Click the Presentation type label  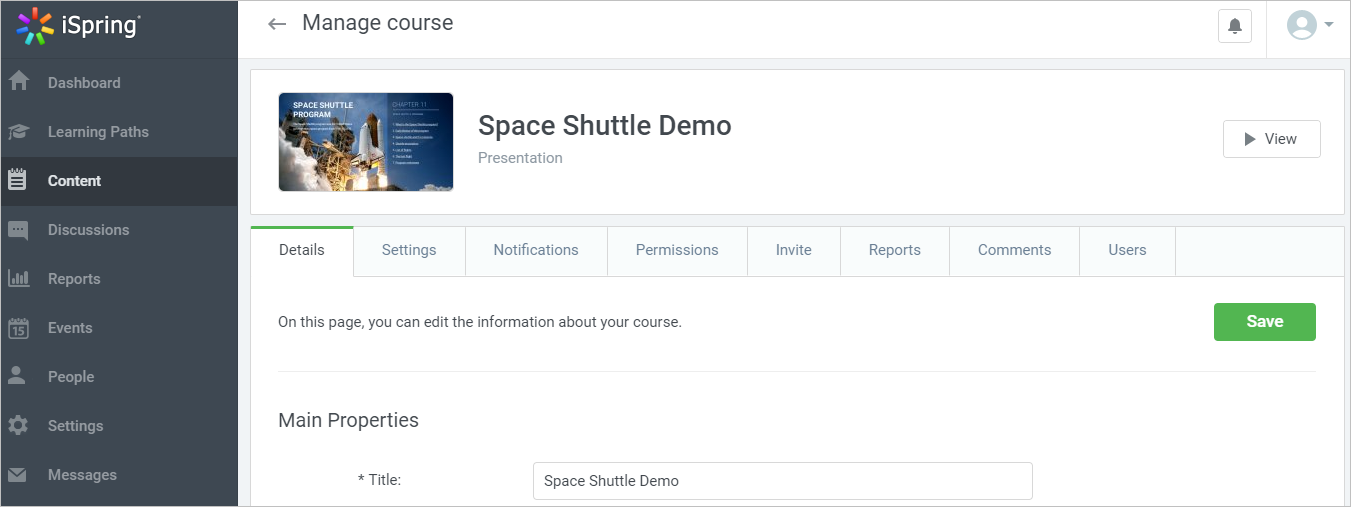(x=520, y=158)
